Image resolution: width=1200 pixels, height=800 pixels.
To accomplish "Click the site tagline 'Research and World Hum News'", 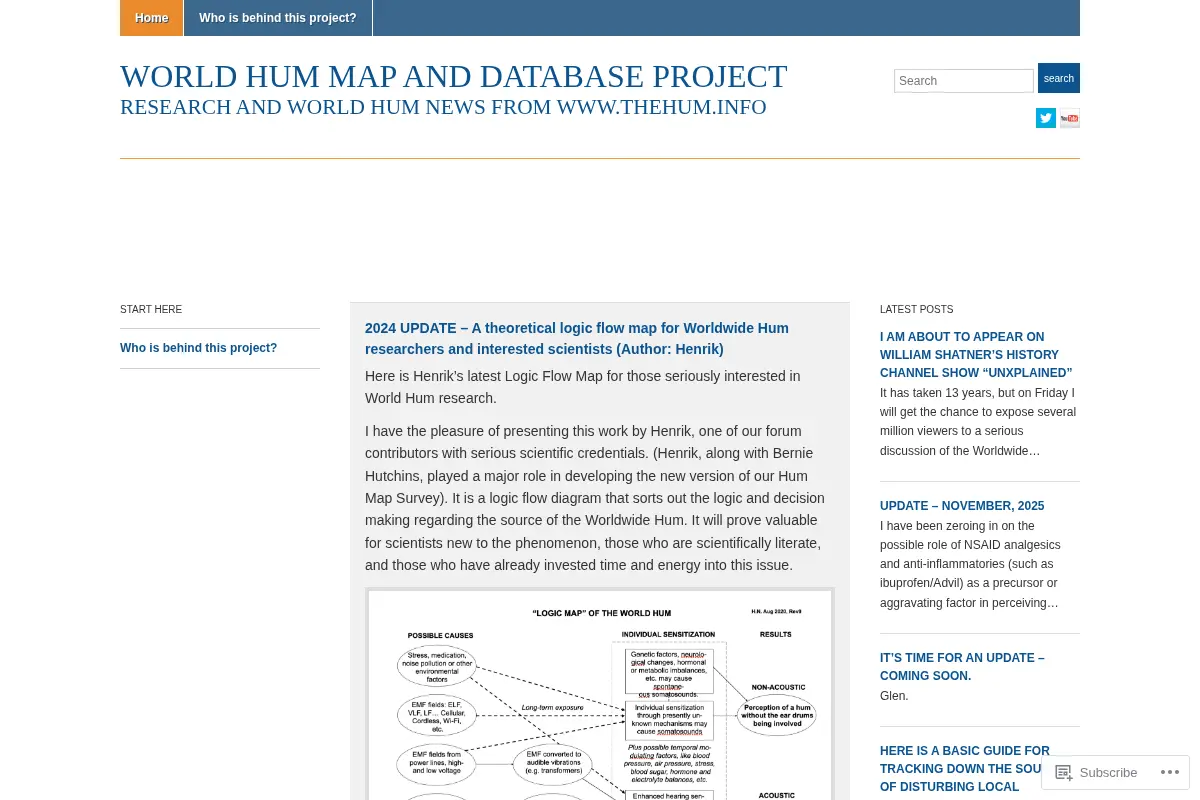I will 443,107.
